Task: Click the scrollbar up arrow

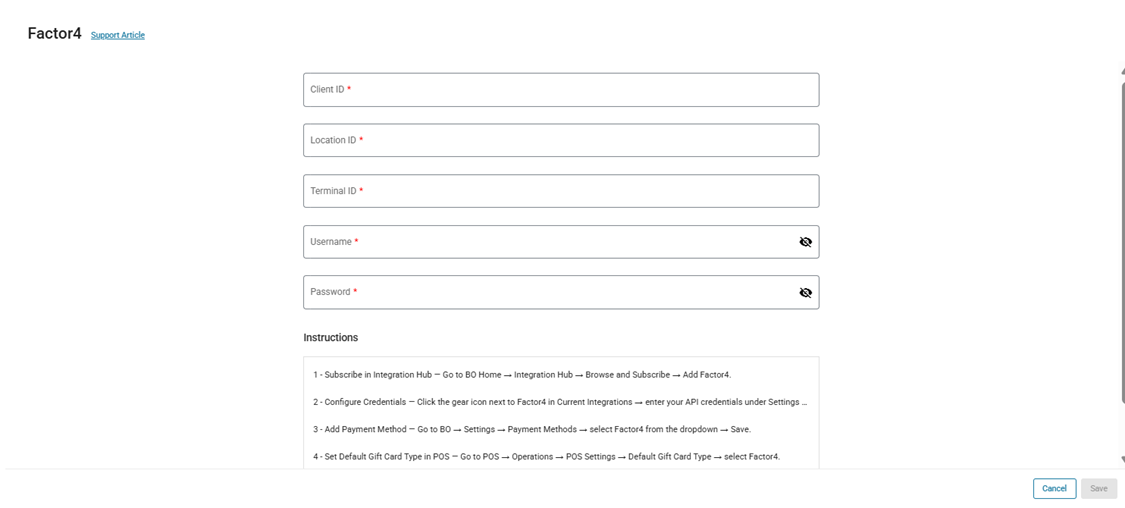Action: [1121, 71]
